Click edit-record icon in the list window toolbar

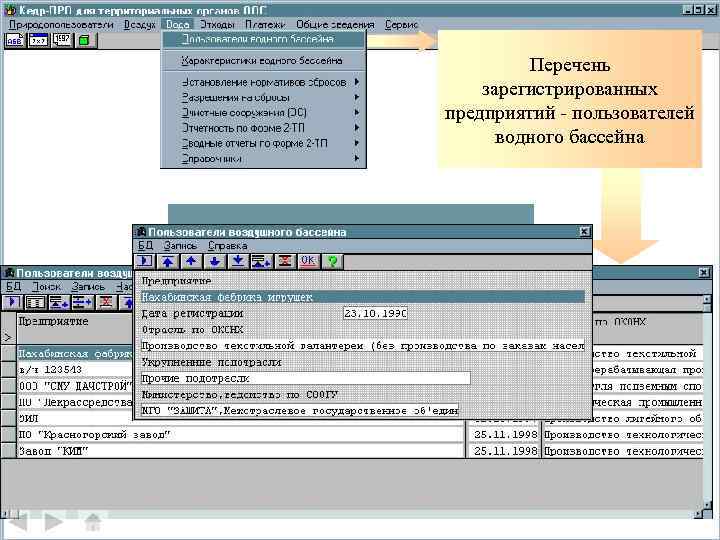tap(83, 303)
